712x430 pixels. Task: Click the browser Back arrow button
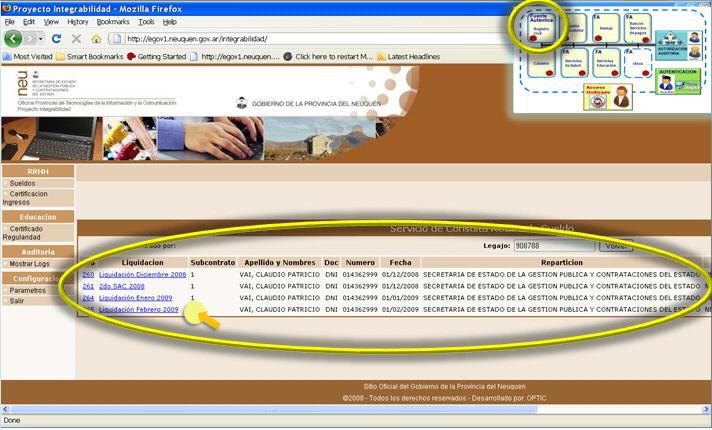coord(14,39)
